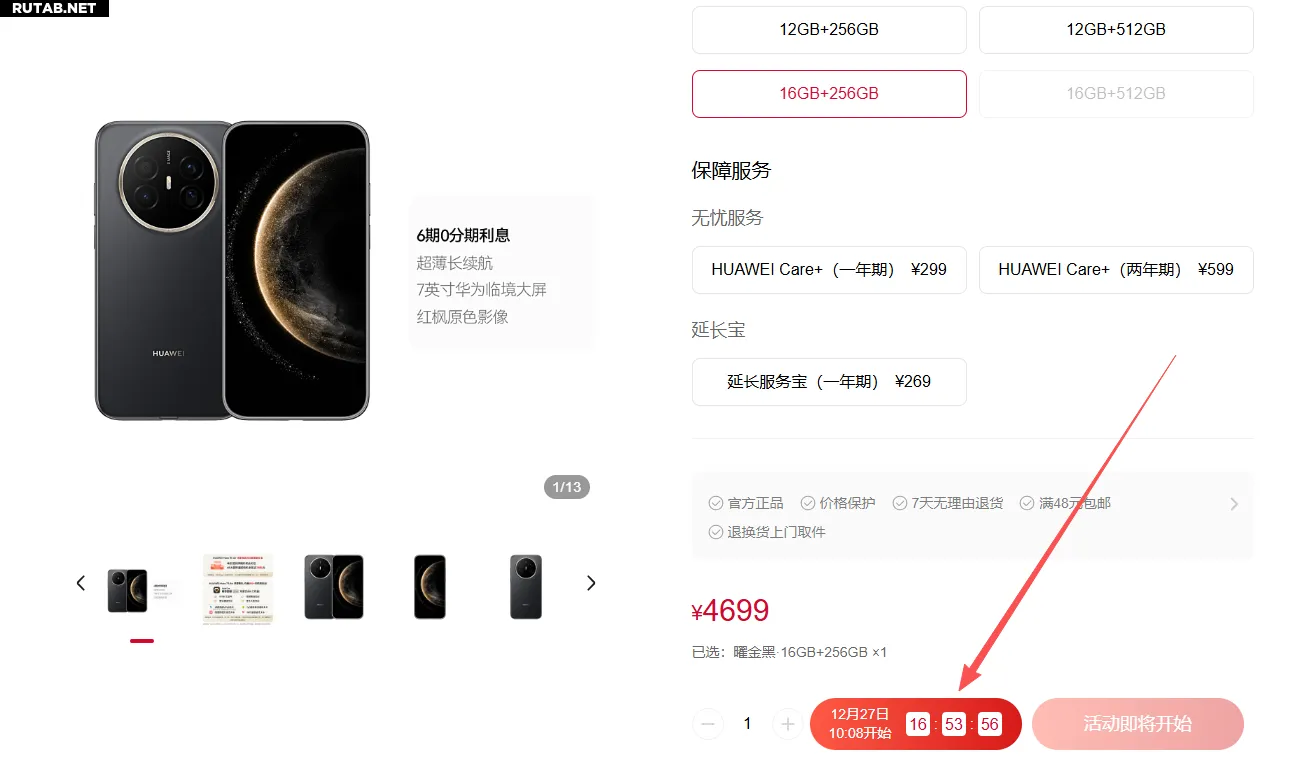This screenshot has width=1295, height=771.
Task: Click the 退换货上门取件 checkmark icon
Action: 716,532
